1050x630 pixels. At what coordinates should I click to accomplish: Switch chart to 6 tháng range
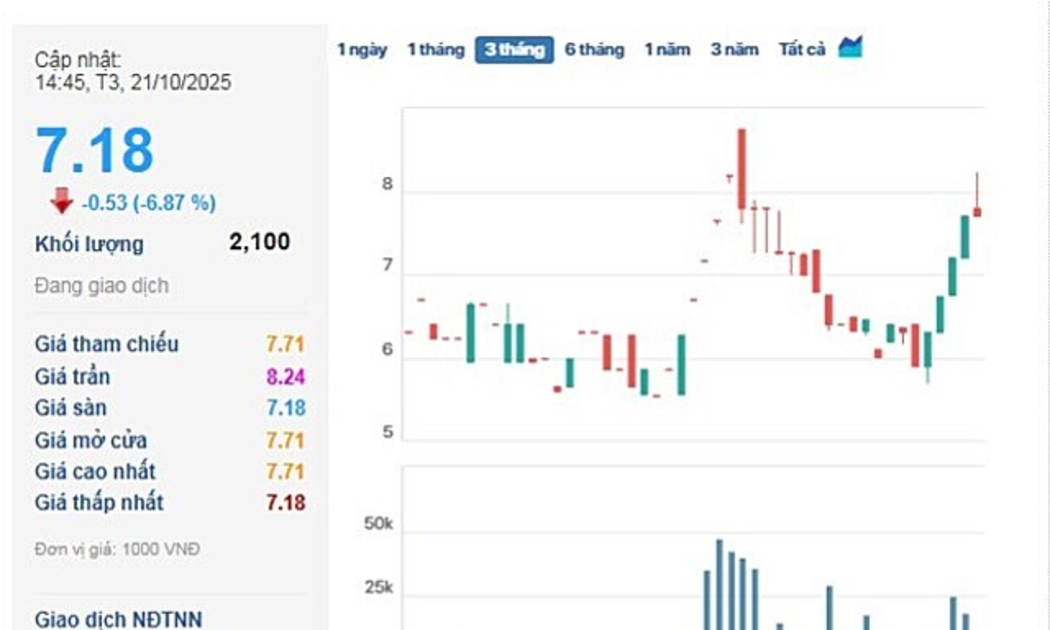tap(594, 49)
